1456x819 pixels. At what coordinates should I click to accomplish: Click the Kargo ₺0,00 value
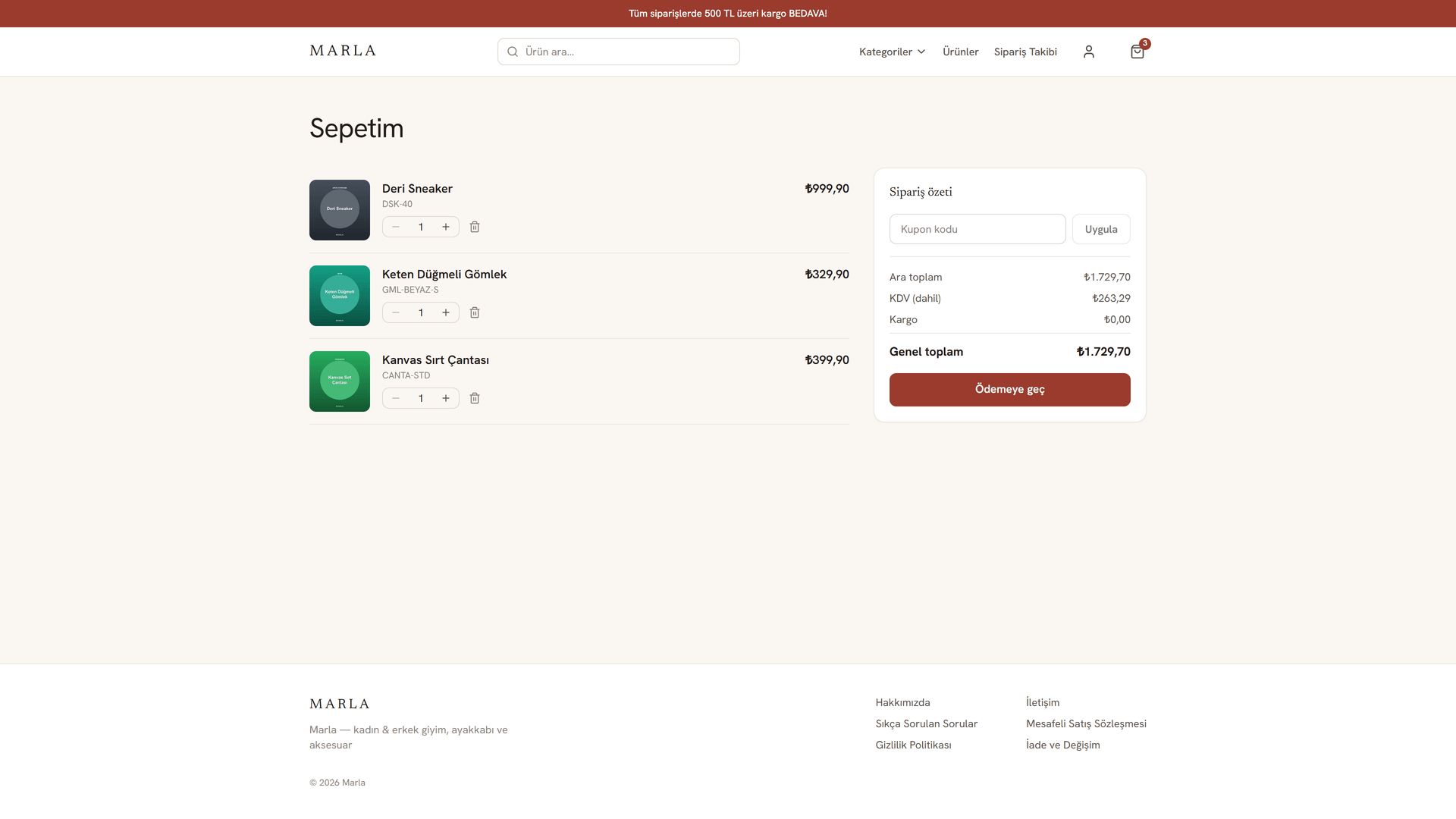click(1117, 320)
